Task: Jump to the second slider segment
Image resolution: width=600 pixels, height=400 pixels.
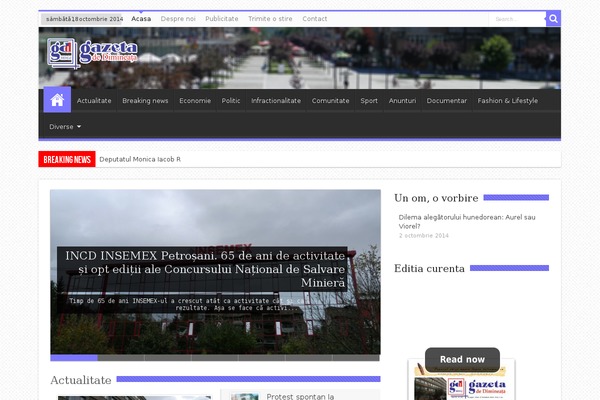Action: [121, 358]
